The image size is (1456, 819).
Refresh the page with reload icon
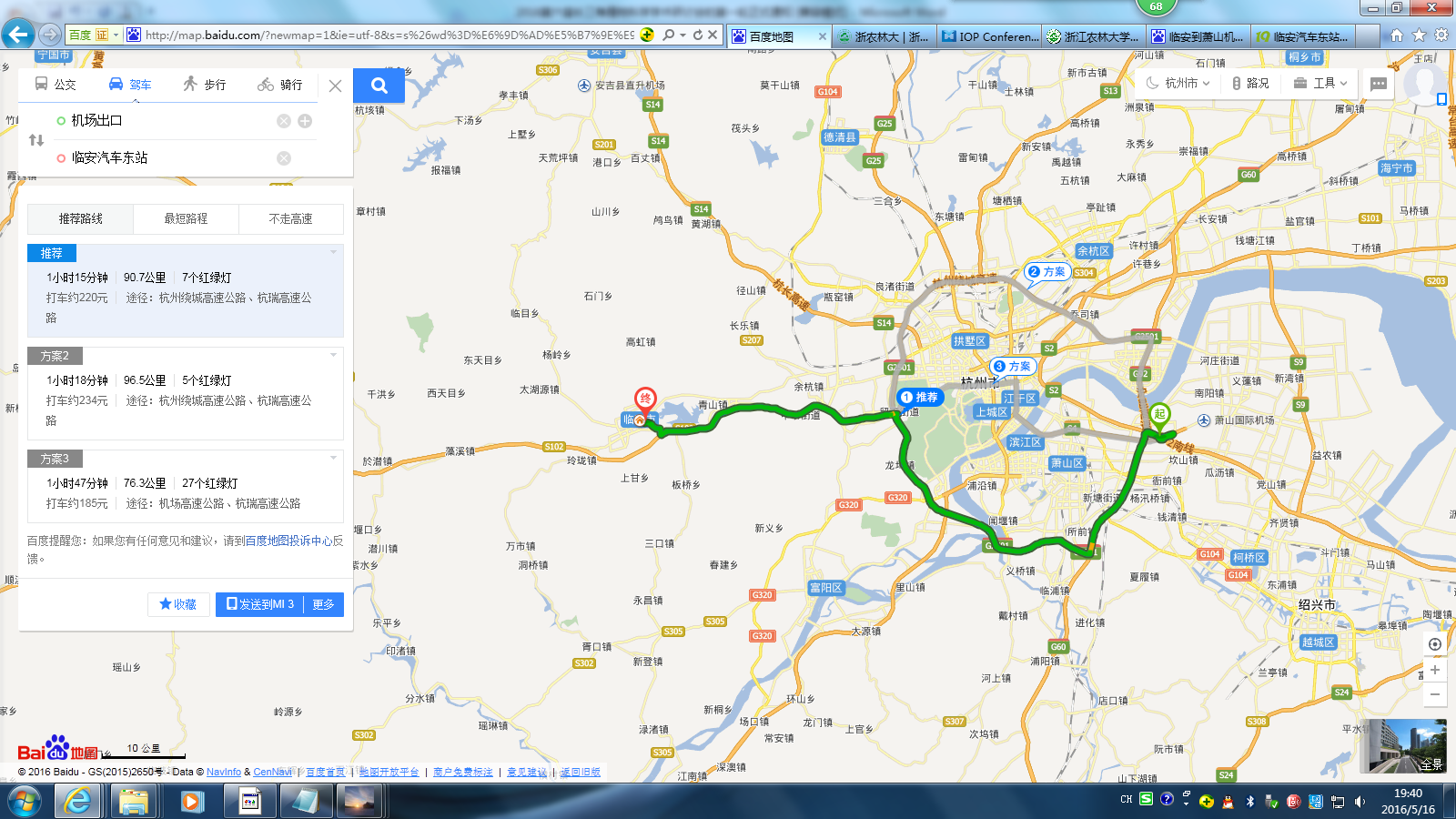coord(698,35)
